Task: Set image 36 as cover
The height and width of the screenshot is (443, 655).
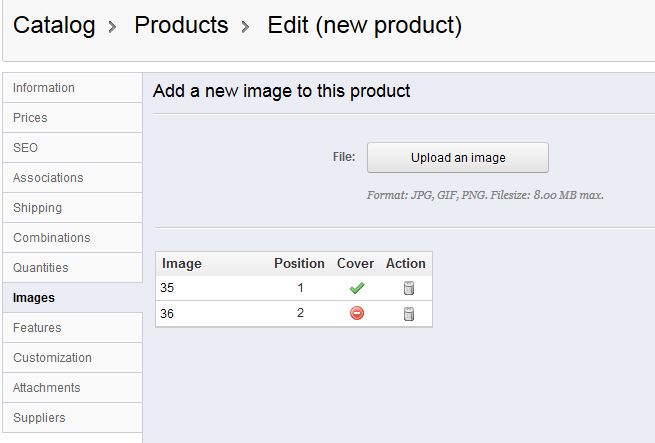Action: click(x=357, y=314)
